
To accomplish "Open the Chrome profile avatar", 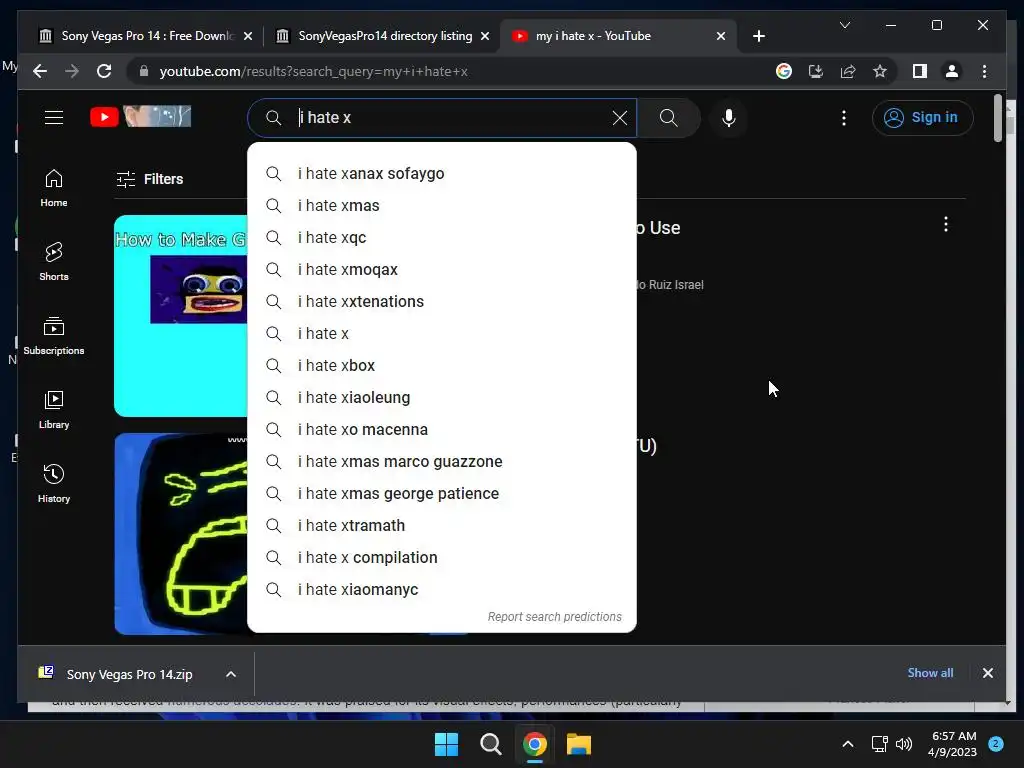I will 952,71.
